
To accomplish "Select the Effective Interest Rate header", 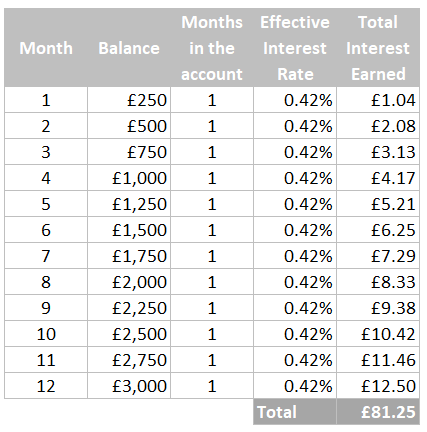I will coord(295,48).
